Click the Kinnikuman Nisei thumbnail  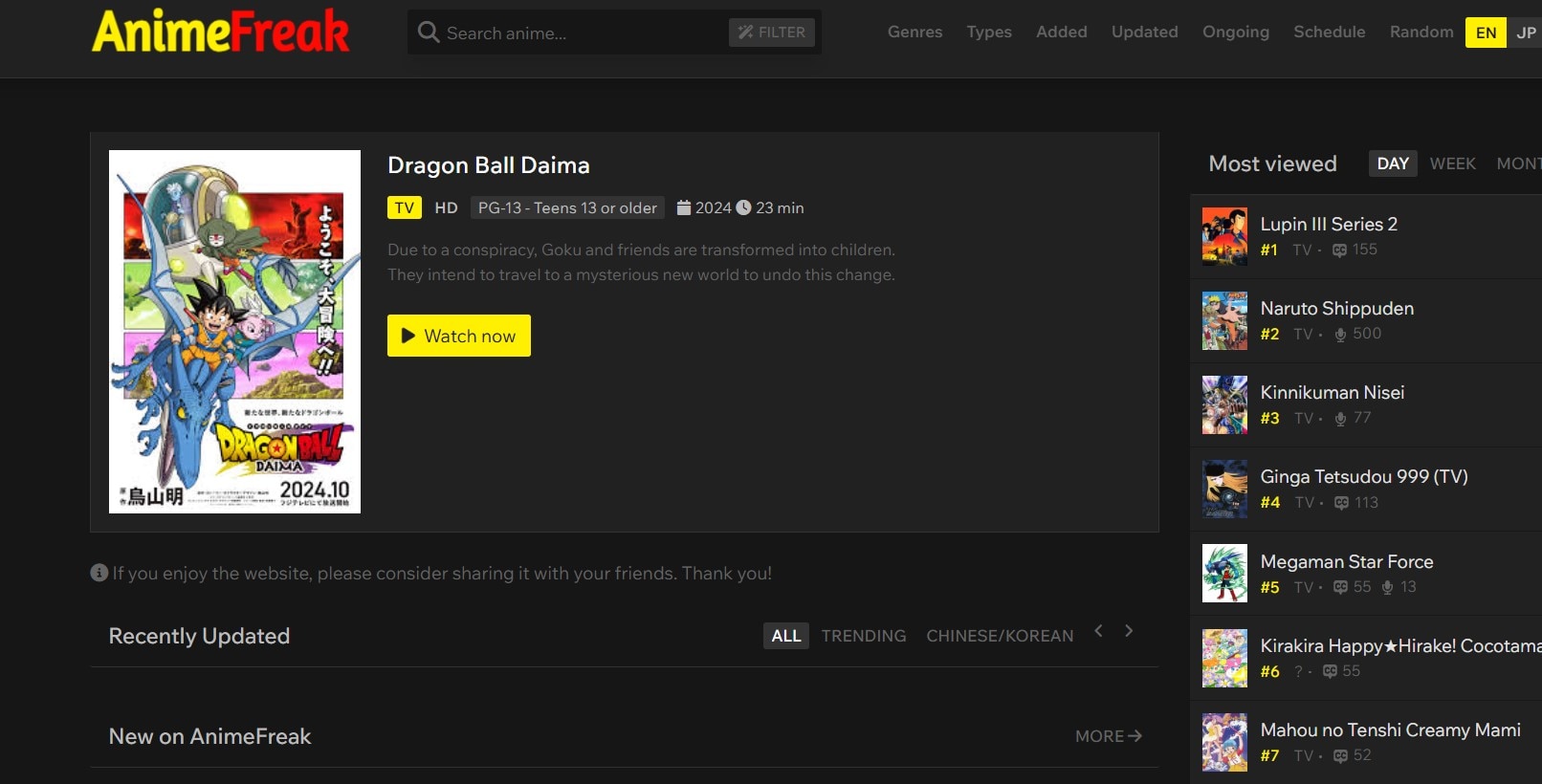pyautogui.click(x=1224, y=404)
